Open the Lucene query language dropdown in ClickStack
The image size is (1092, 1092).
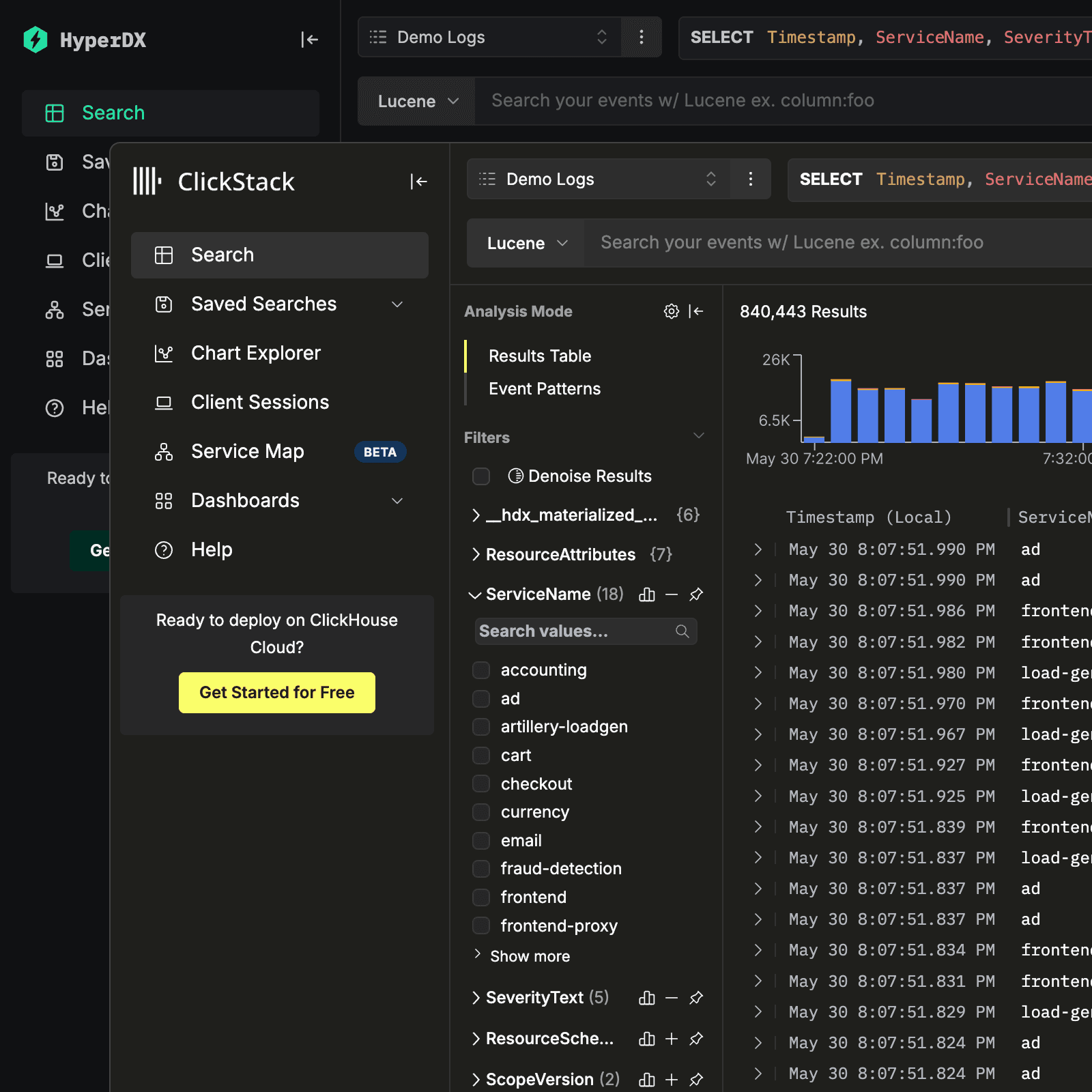click(x=526, y=243)
